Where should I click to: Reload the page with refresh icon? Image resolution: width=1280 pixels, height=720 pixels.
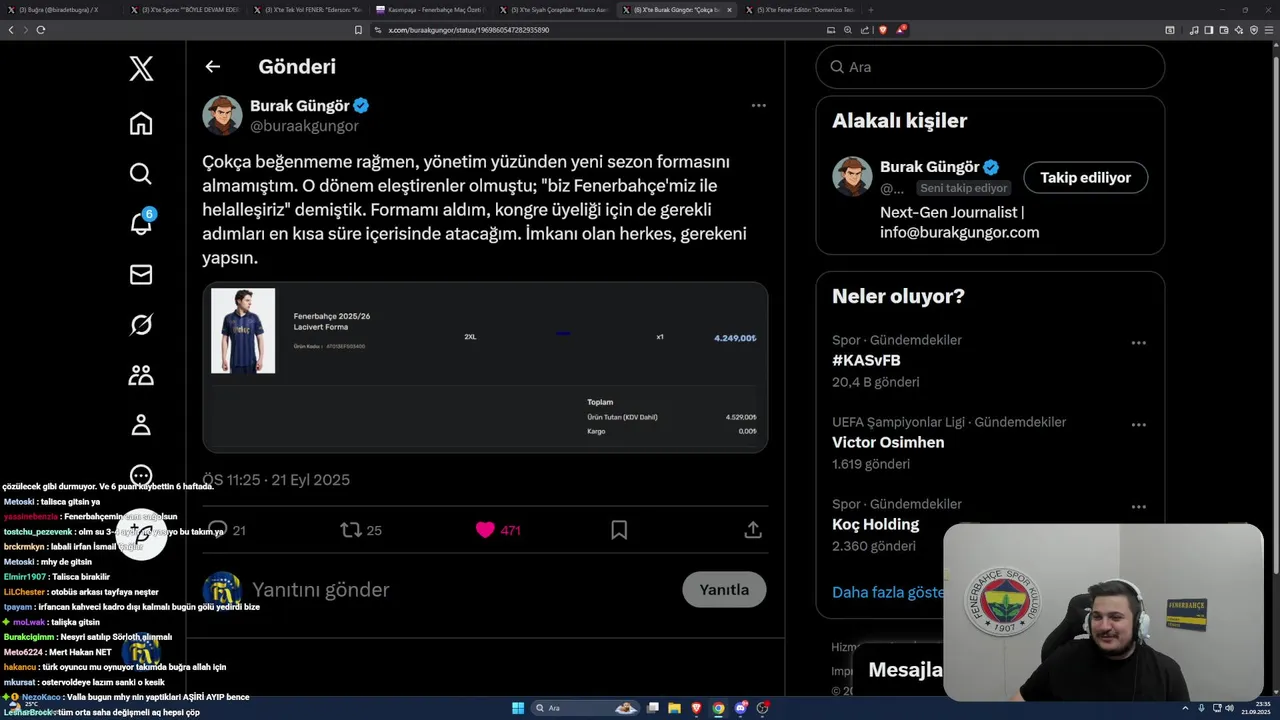tap(41, 30)
